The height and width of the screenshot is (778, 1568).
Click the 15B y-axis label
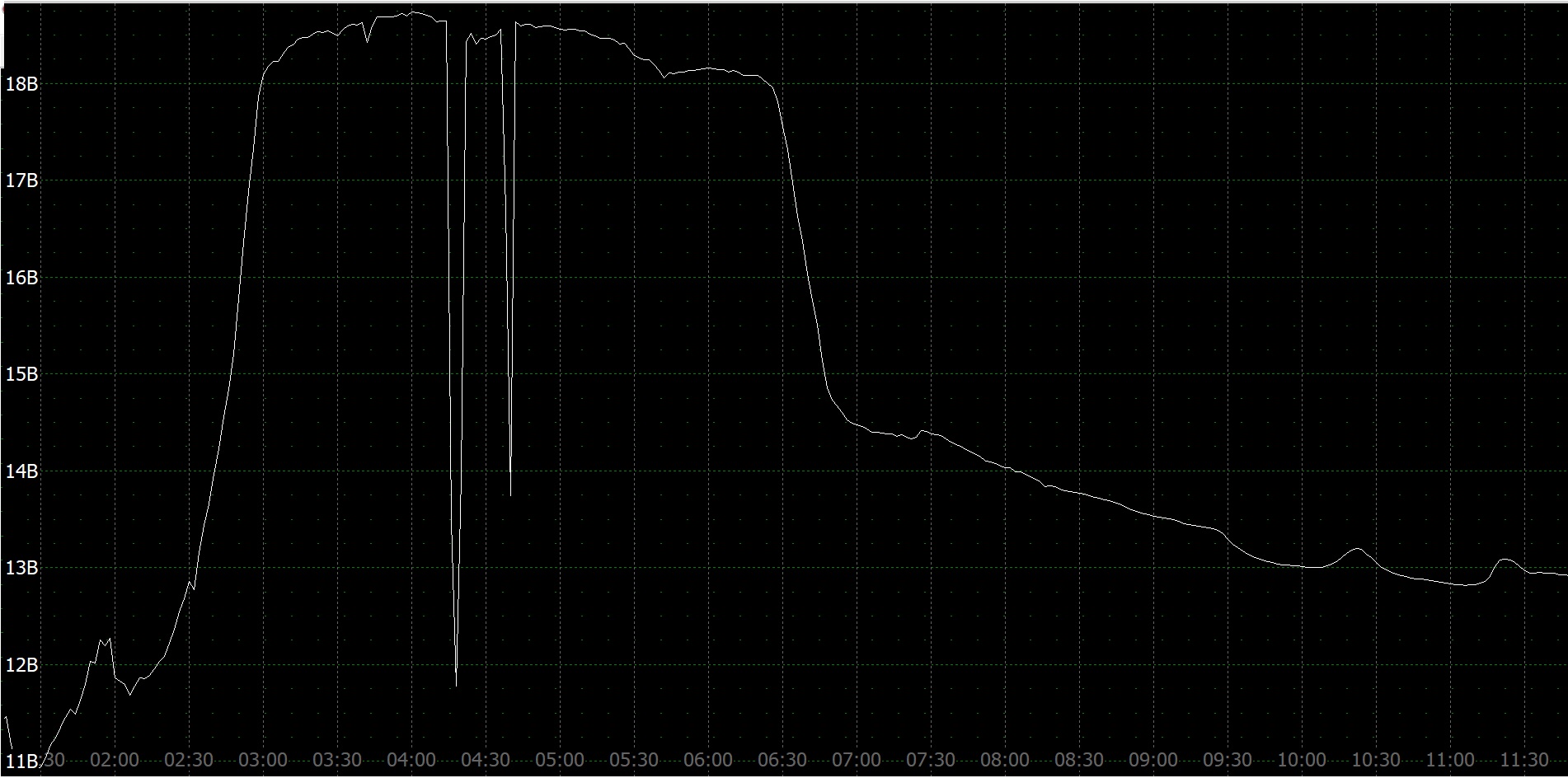[21, 374]
